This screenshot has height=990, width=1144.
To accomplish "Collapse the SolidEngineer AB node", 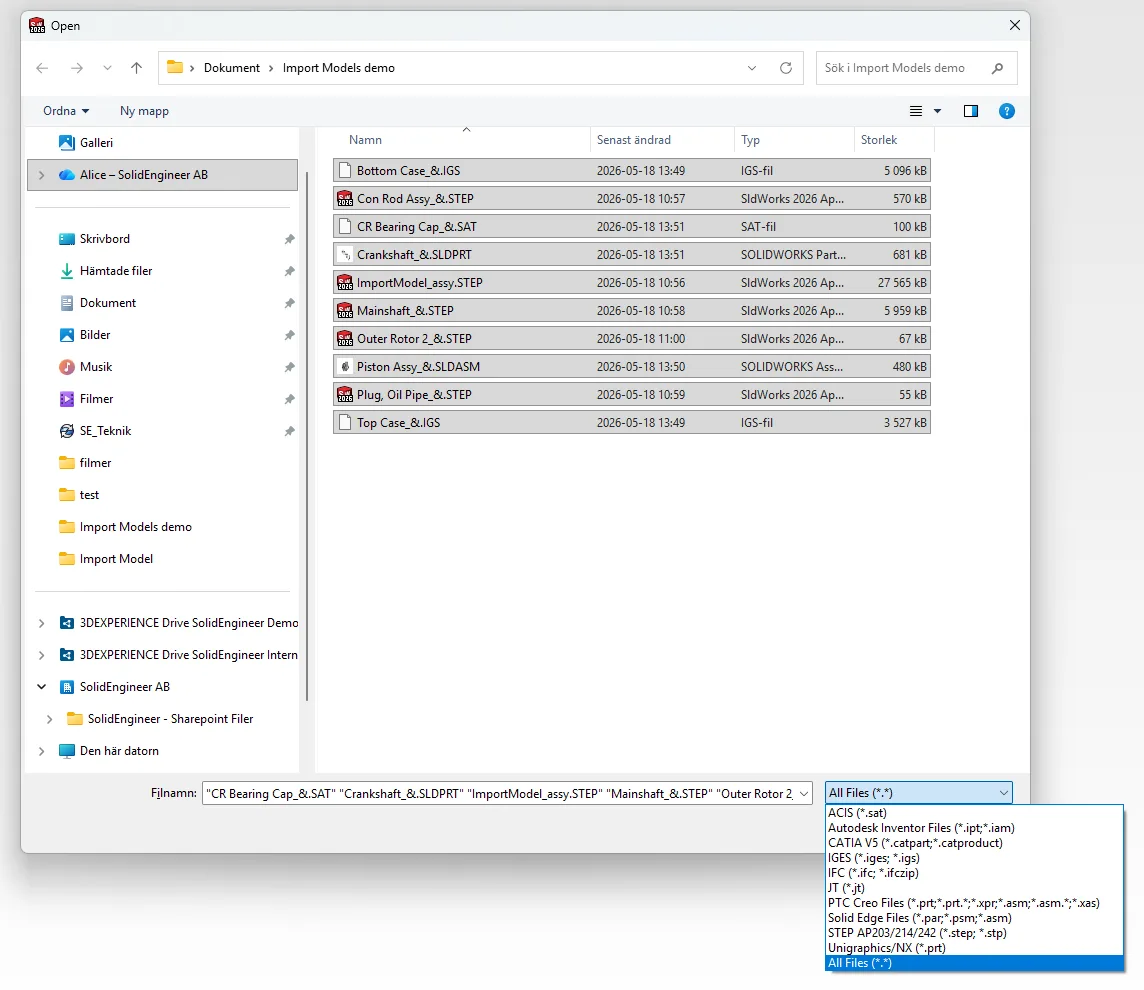I will tap(42, 687).
